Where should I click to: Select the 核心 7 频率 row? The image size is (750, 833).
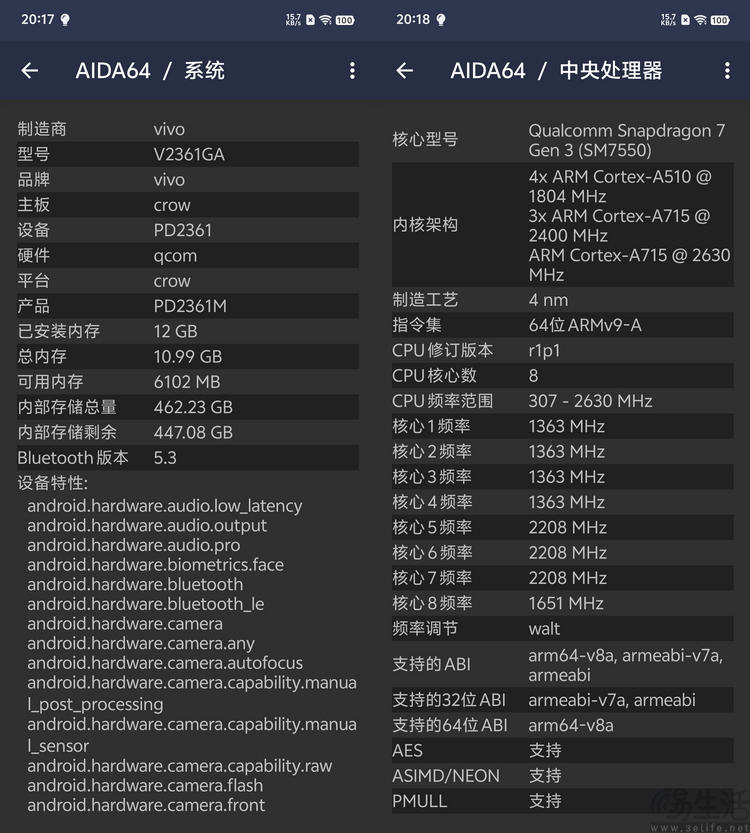(x=562, y=578)
